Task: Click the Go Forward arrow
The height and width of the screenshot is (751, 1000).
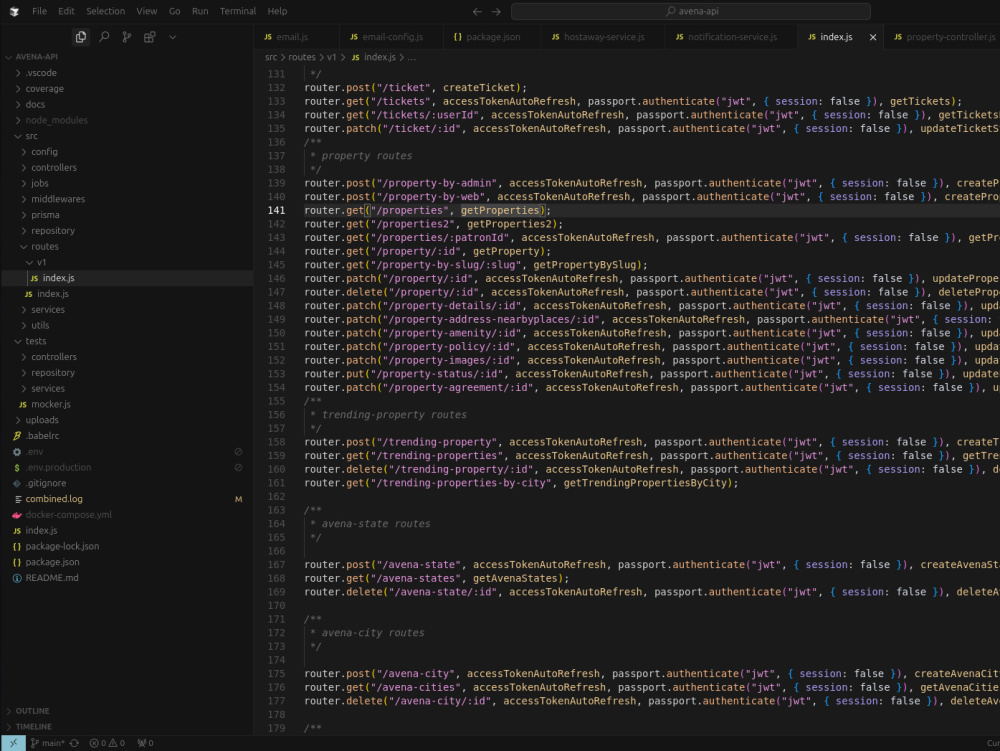Action: pos(496,11)
